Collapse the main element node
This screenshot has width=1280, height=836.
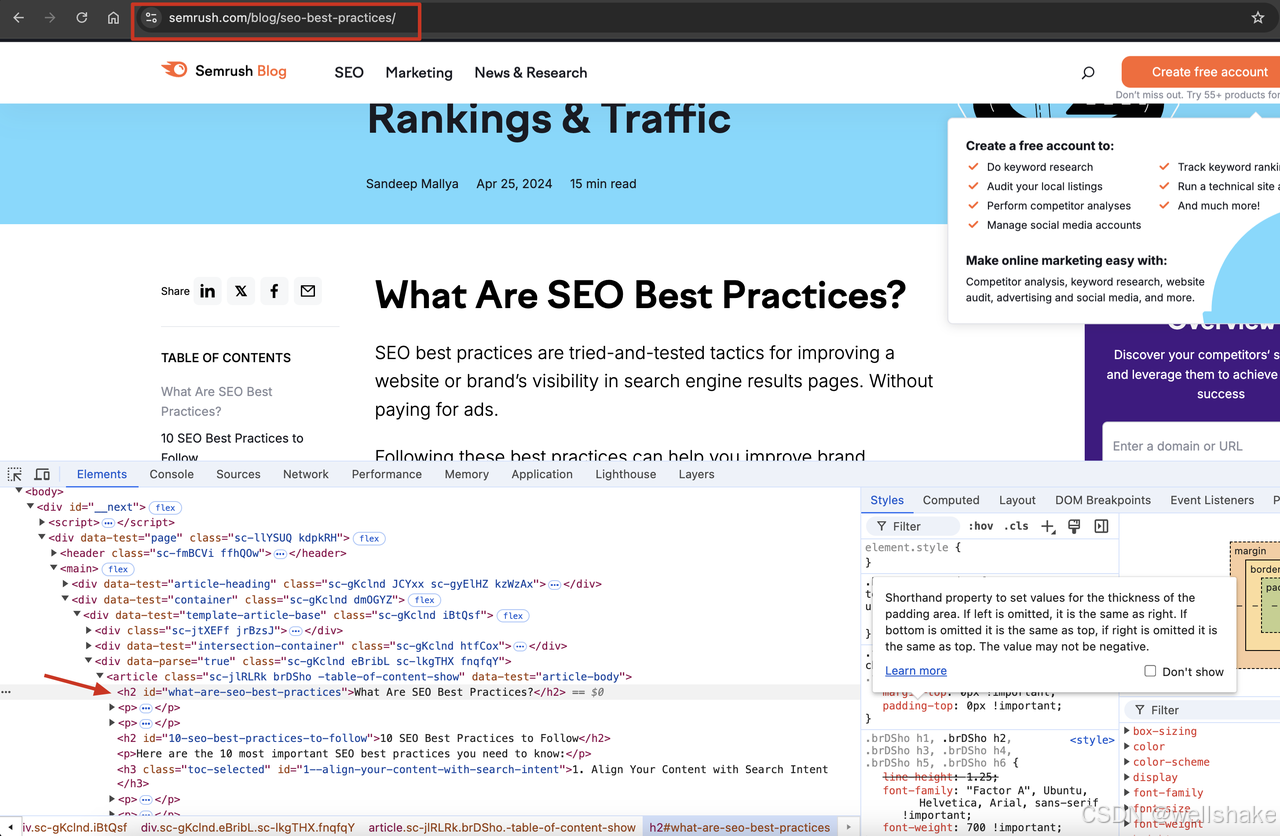pyautogui.click(x=54, y=569)
